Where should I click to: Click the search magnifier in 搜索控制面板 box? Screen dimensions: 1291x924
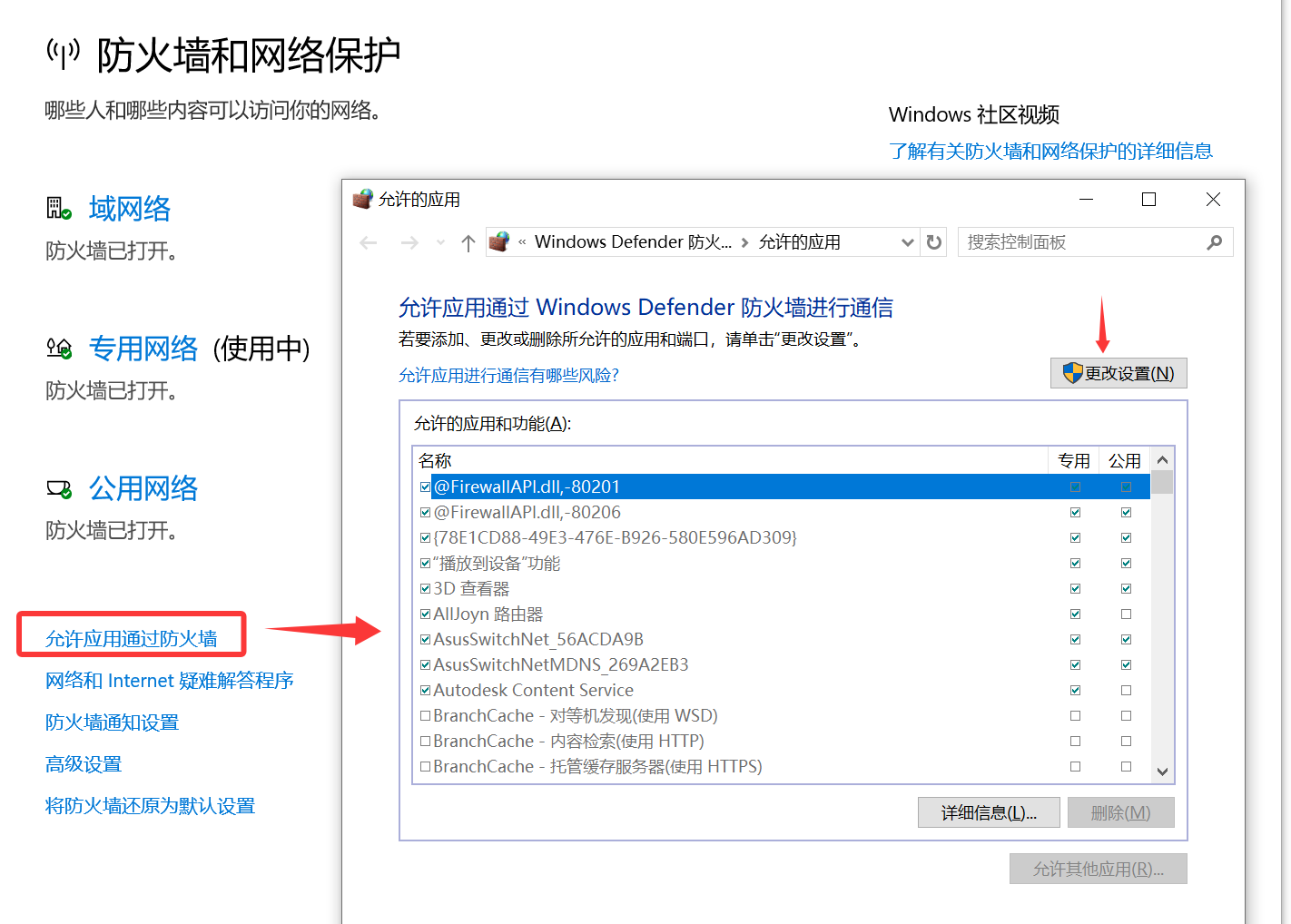[1215, 241]
